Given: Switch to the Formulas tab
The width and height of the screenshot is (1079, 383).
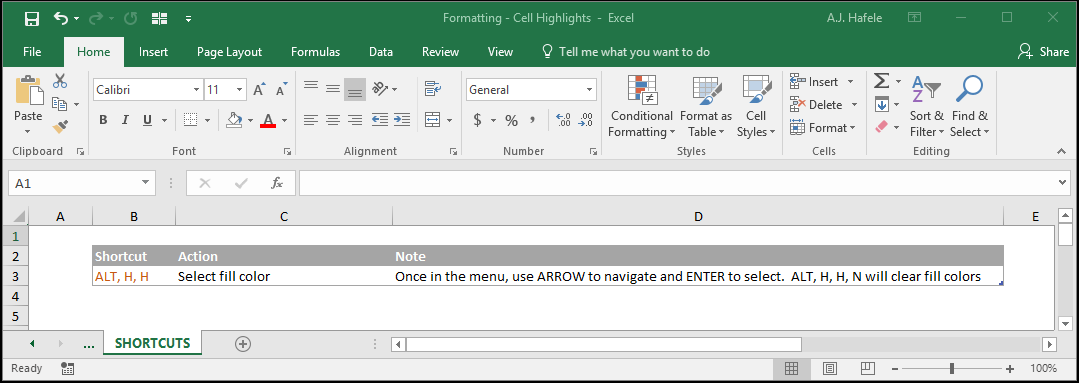Looking at the screenshot, I should pos(315,52).
